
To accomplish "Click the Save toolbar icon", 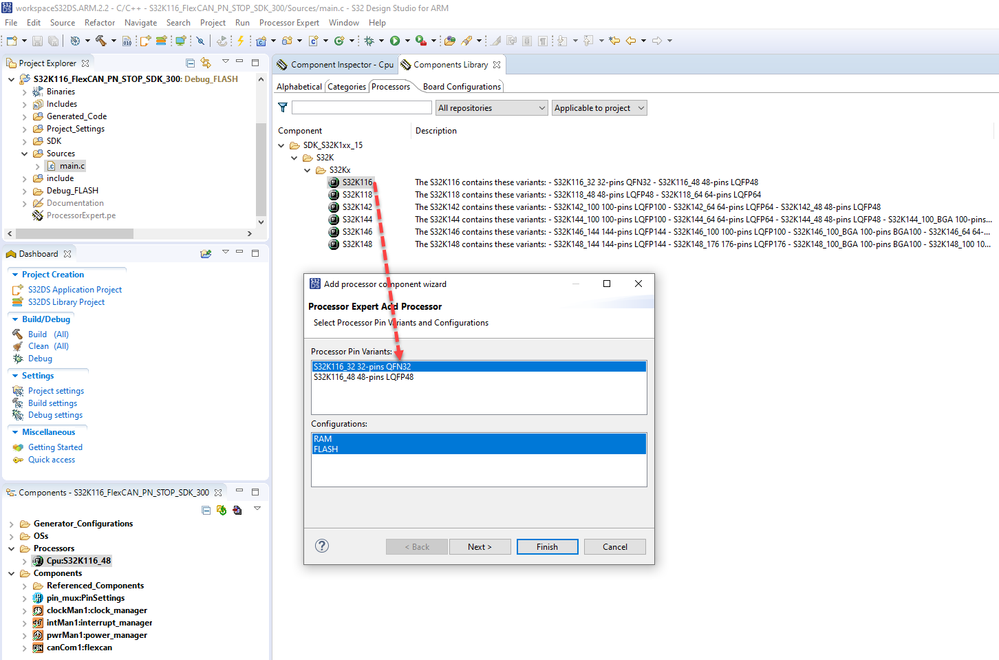I will click(x=38, y=41).
